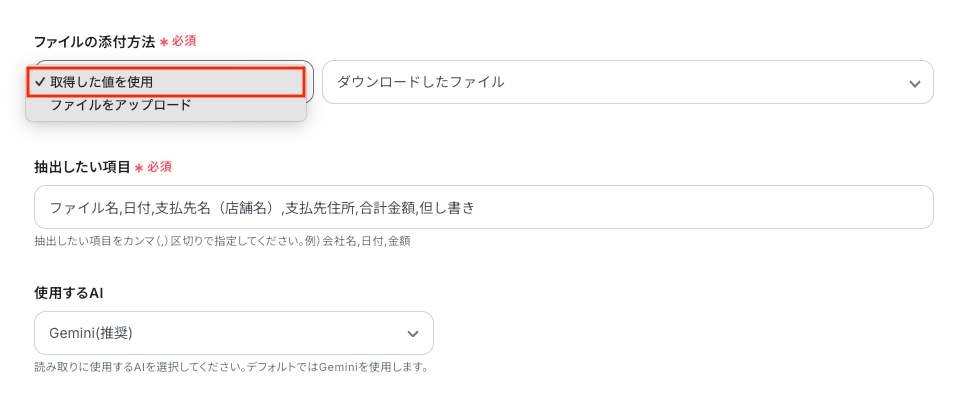Click the chevron arrow in Gemini(推奨) dropdown
Viewport: 974px width, 407px height.
(x=413, y=333)
